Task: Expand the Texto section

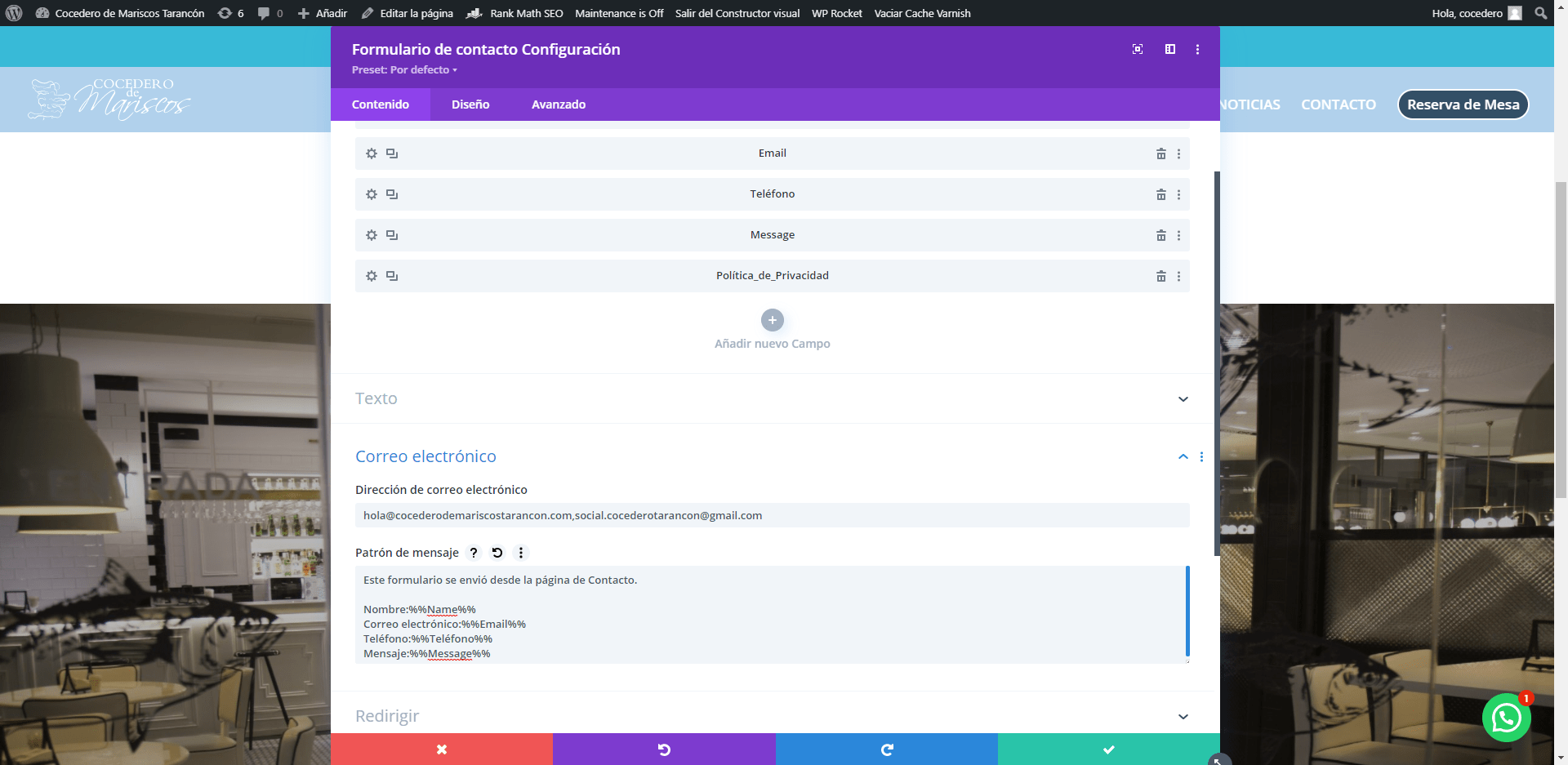Action: pyautogui.click(x=772, y=398)
